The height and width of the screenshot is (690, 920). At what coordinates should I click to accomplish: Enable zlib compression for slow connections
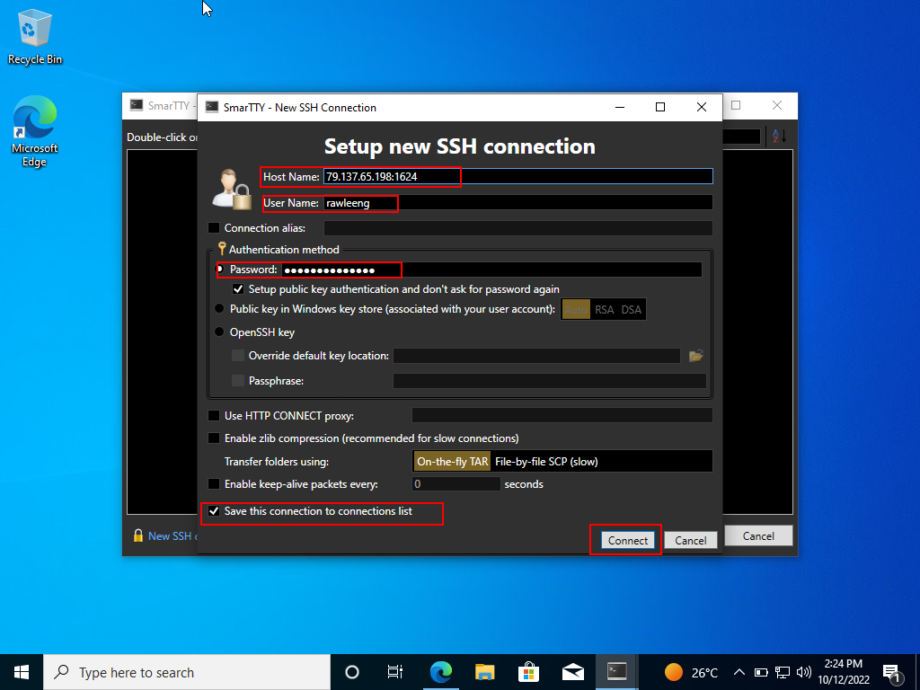(214, 438)
